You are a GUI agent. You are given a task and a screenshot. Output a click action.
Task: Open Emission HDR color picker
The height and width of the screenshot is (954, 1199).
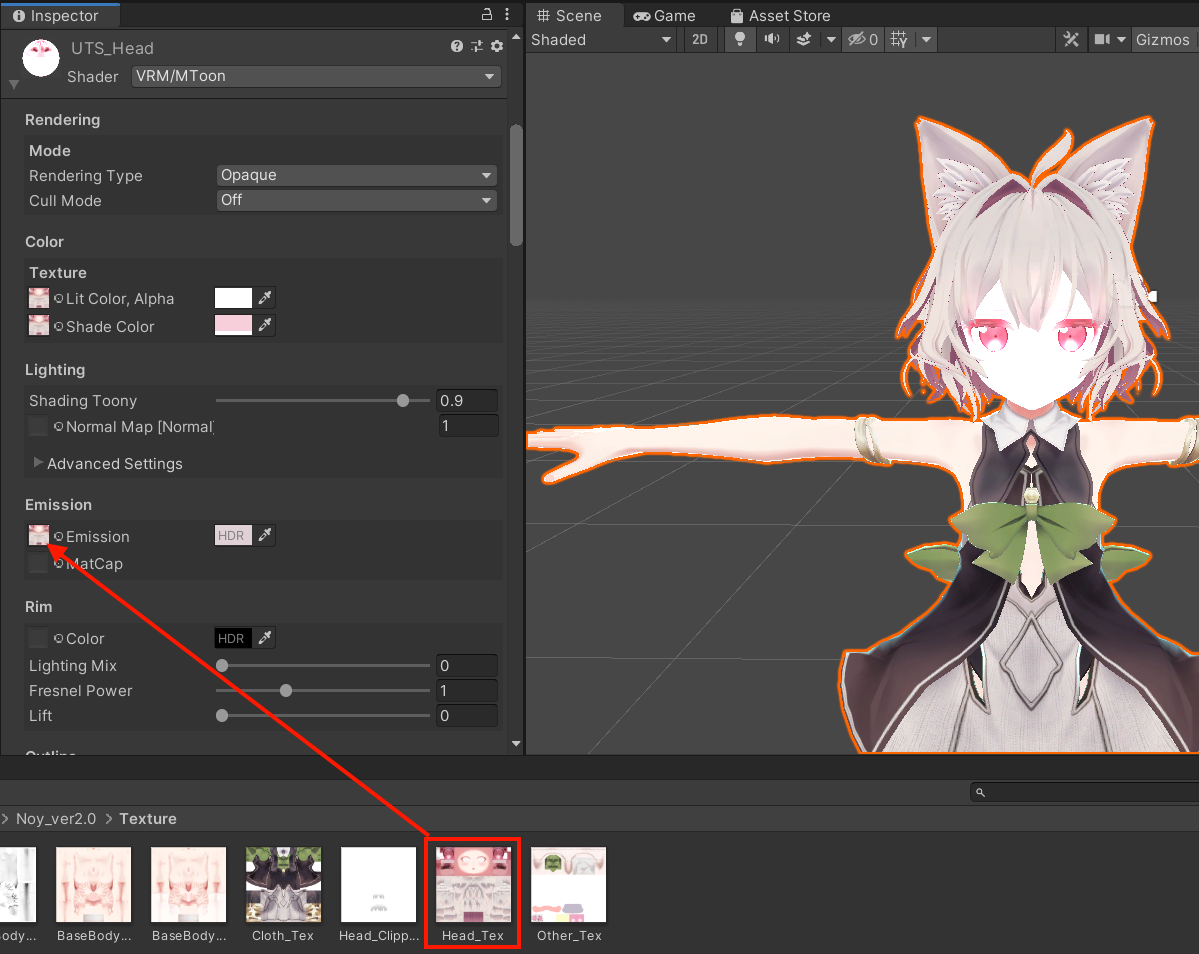[233, 535]
